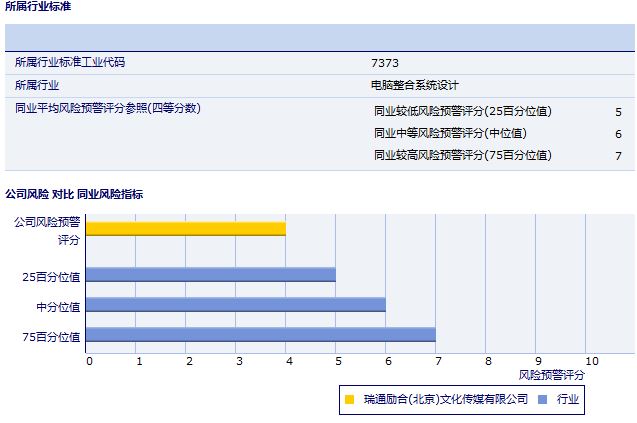Click the 行业 legend label
The width and height of the screenshot is (637, 423).
click(x=568, y=400)
